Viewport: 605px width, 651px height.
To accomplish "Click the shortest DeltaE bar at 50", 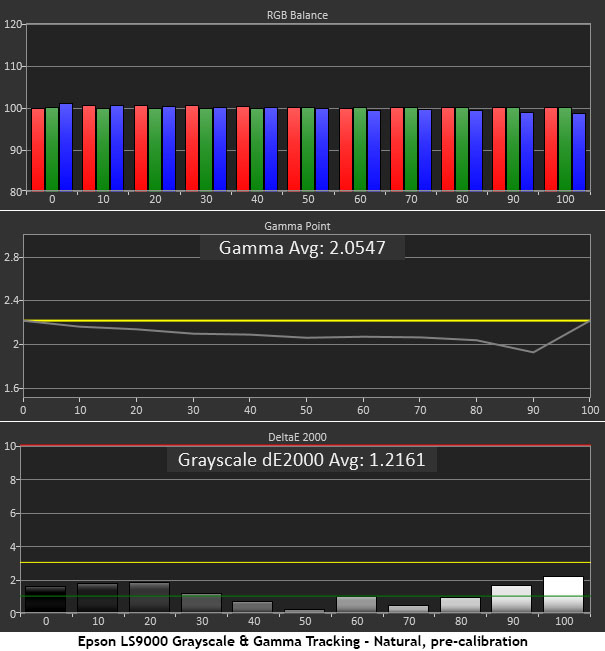I will tap(304, 610).
